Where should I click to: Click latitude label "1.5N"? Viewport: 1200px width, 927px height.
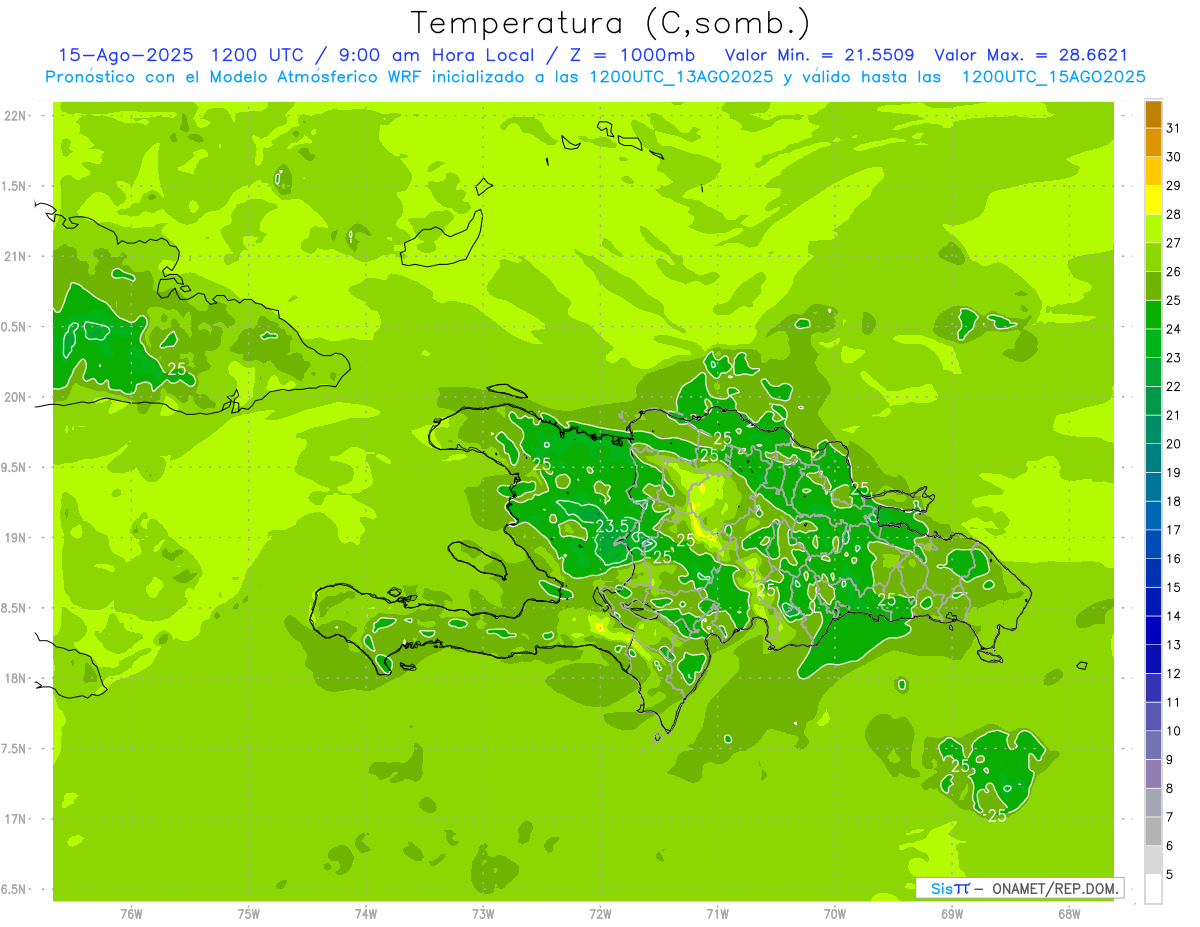point(15,186)
